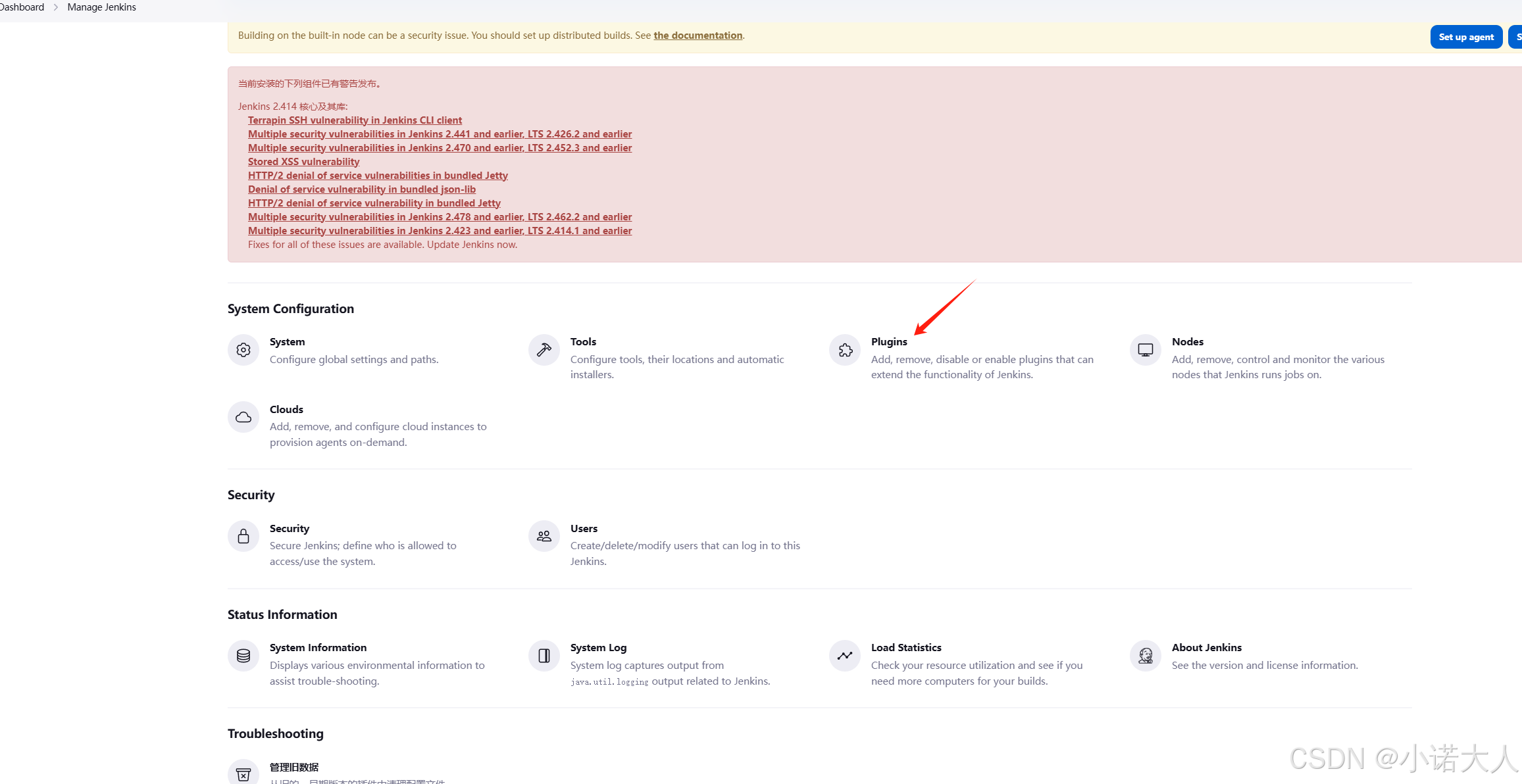Open the 管理旧数据 link

pos(294,767)
